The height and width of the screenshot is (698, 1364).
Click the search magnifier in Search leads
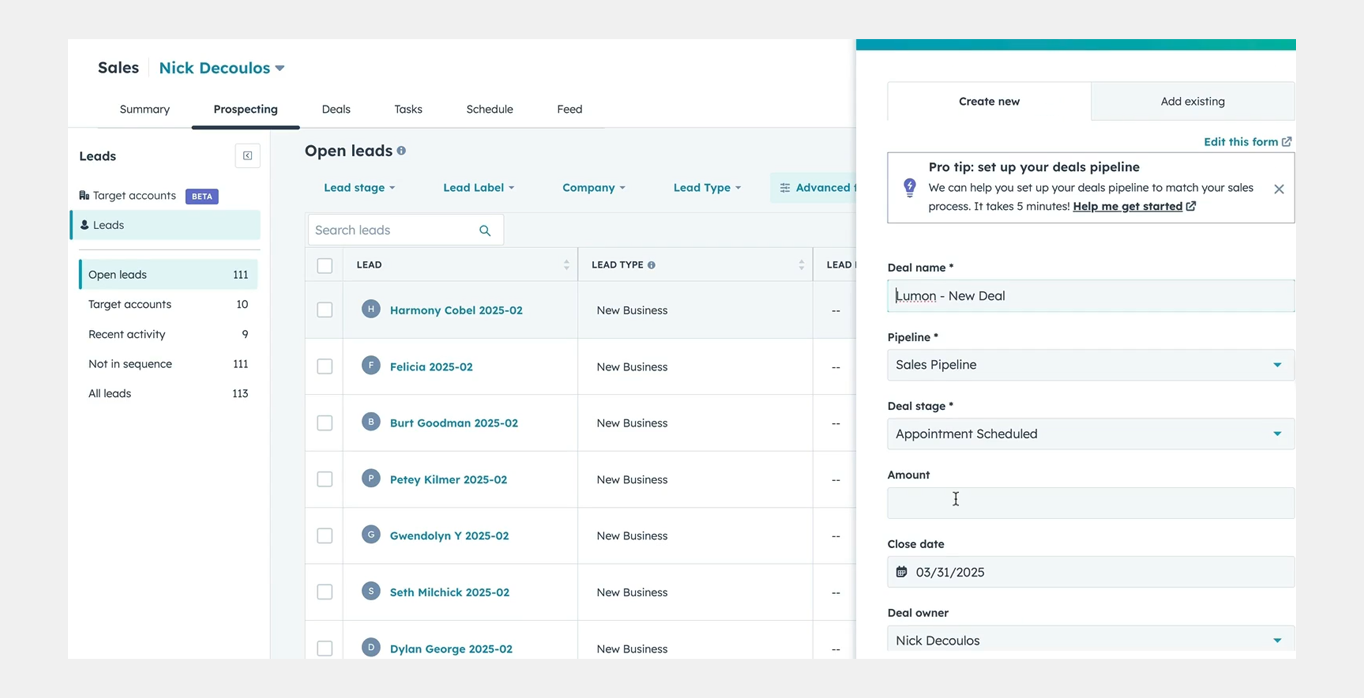pos(485,230)
